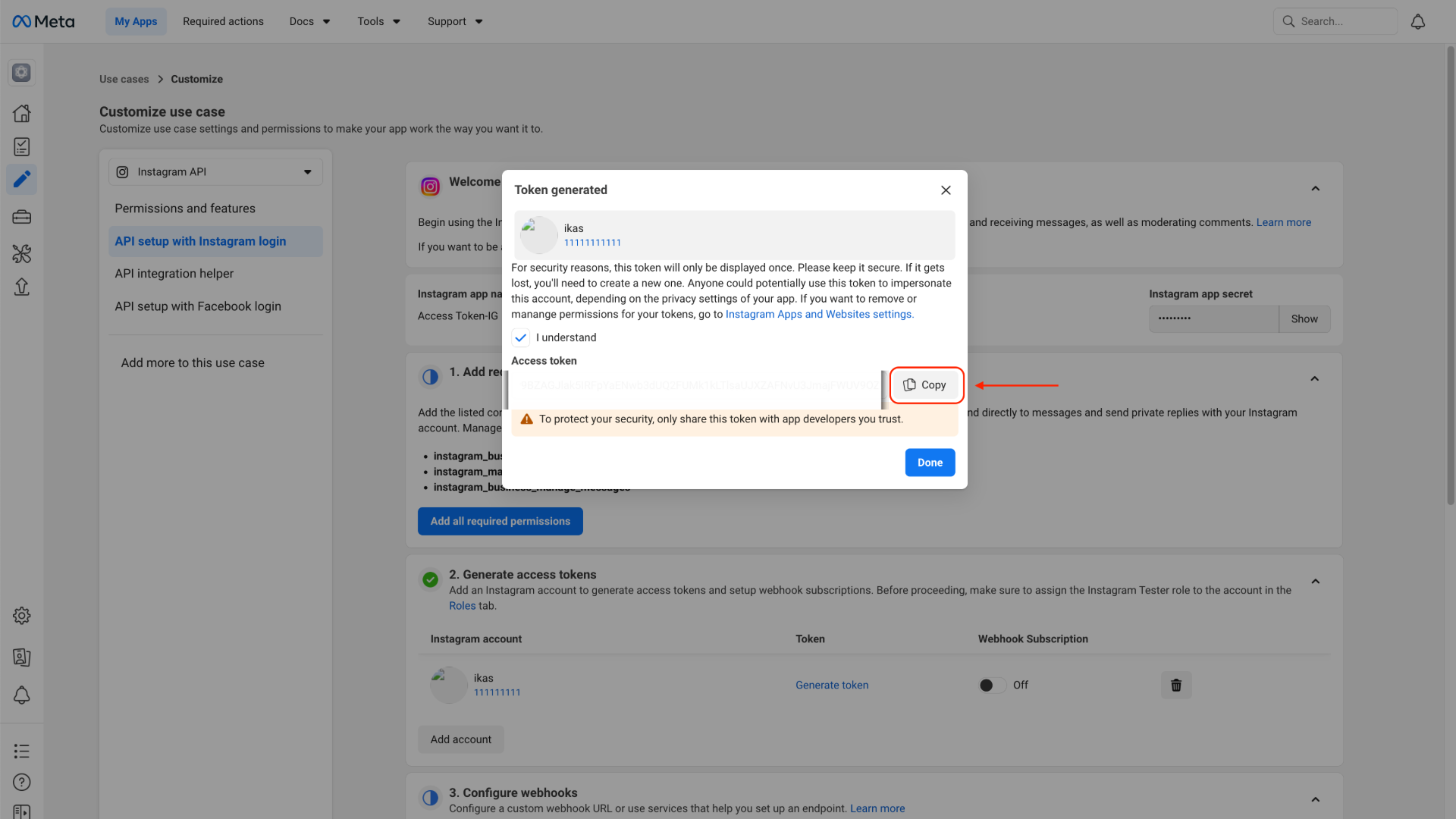The width and height of the screenshot is (1456, 819).
Task: Go to the Dashboard home icon
Action: [21, 113]
